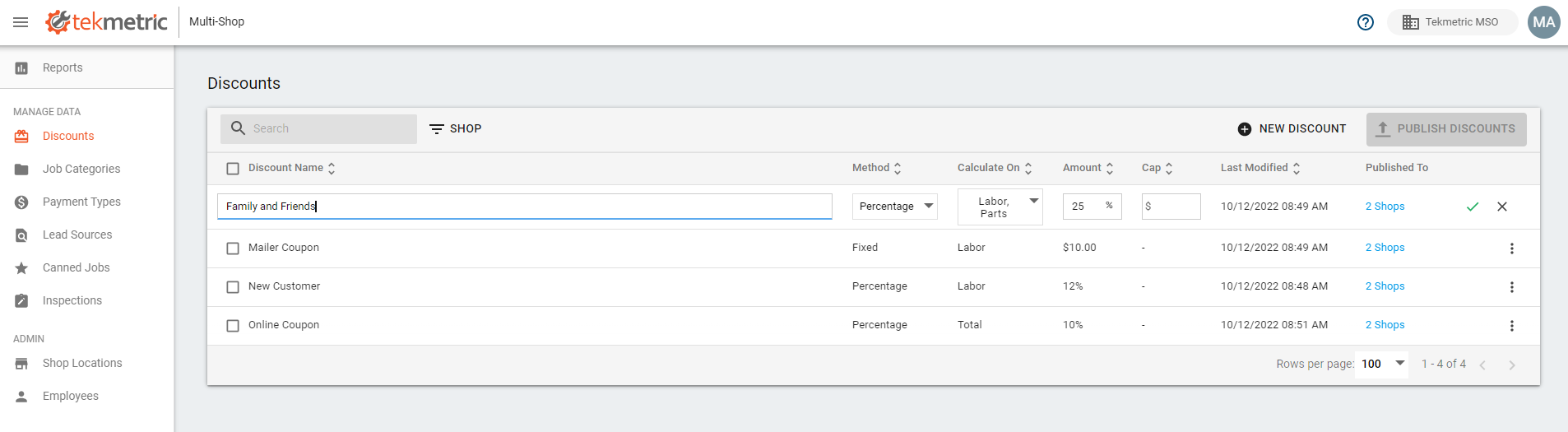Click the Family and Friends name field
The image size is (1568, 432).
[x=525, y=207]
